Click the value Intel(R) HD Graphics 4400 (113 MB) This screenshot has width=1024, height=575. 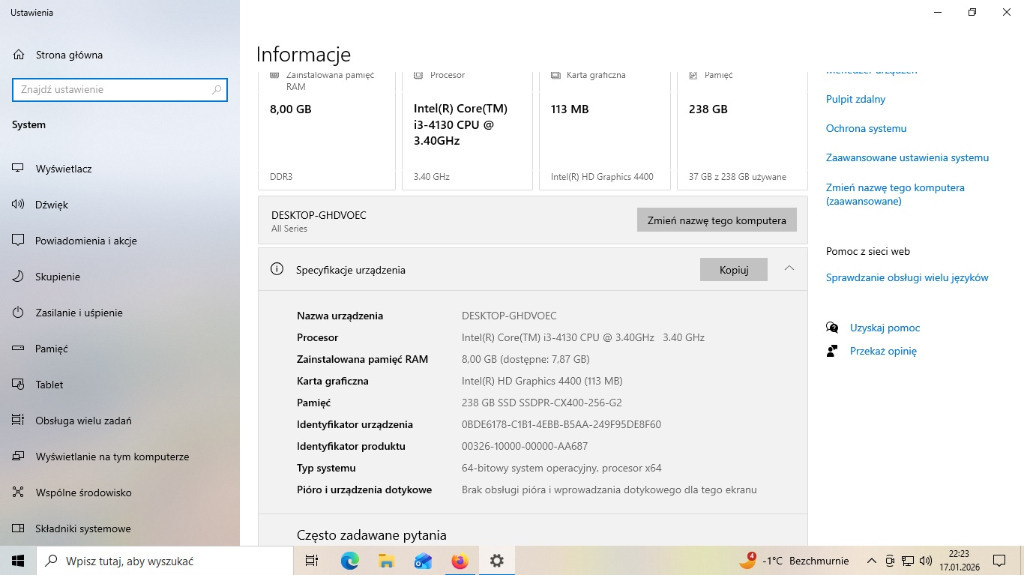[542, 381]
